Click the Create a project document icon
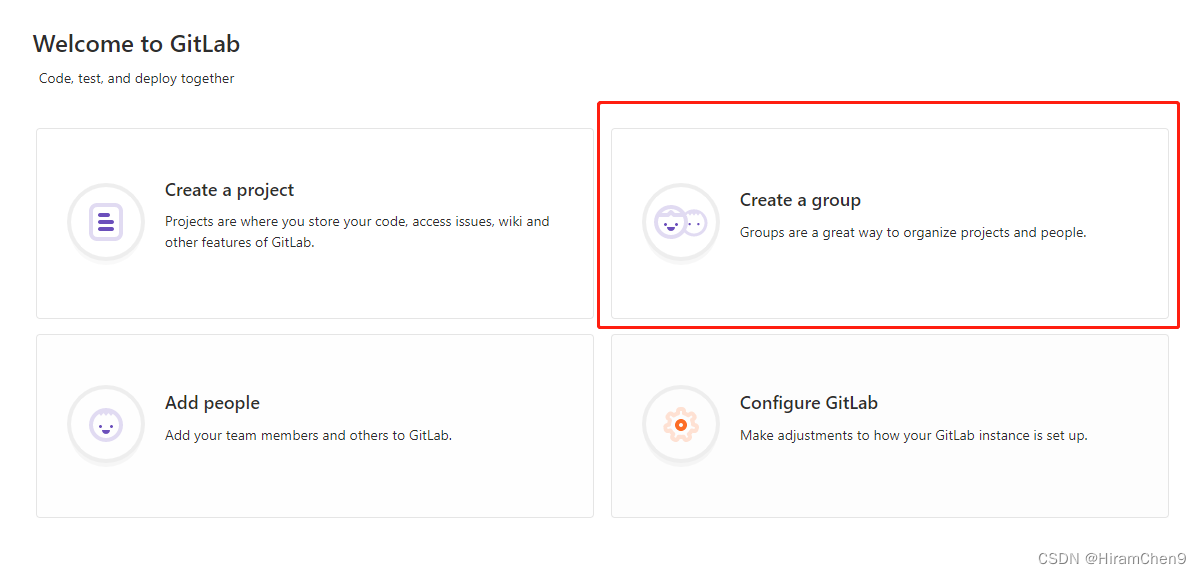1201x574 pixels. [106, 222]
